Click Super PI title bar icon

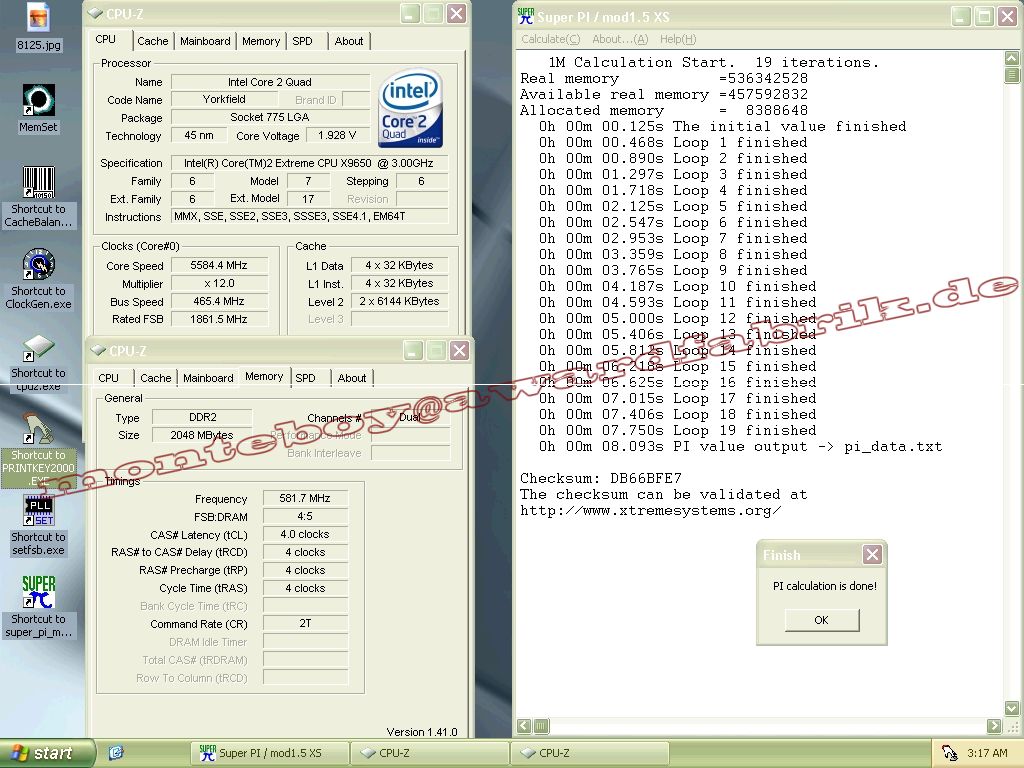click(526, 16)
